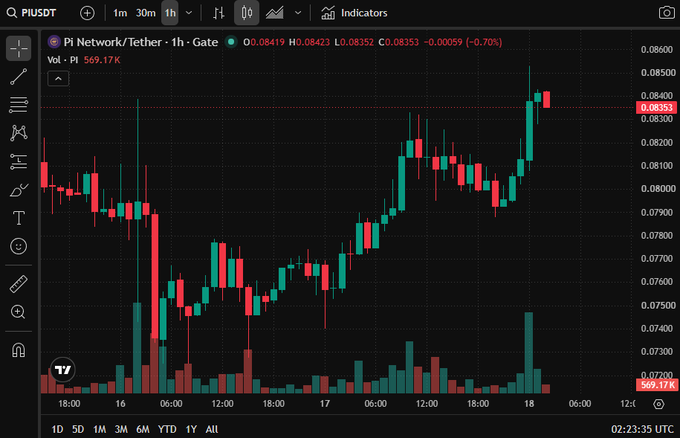This screenshot has width=680, height=438.
Task: Click the Pi Network/Tether symbol title
Action: point(141,42)
